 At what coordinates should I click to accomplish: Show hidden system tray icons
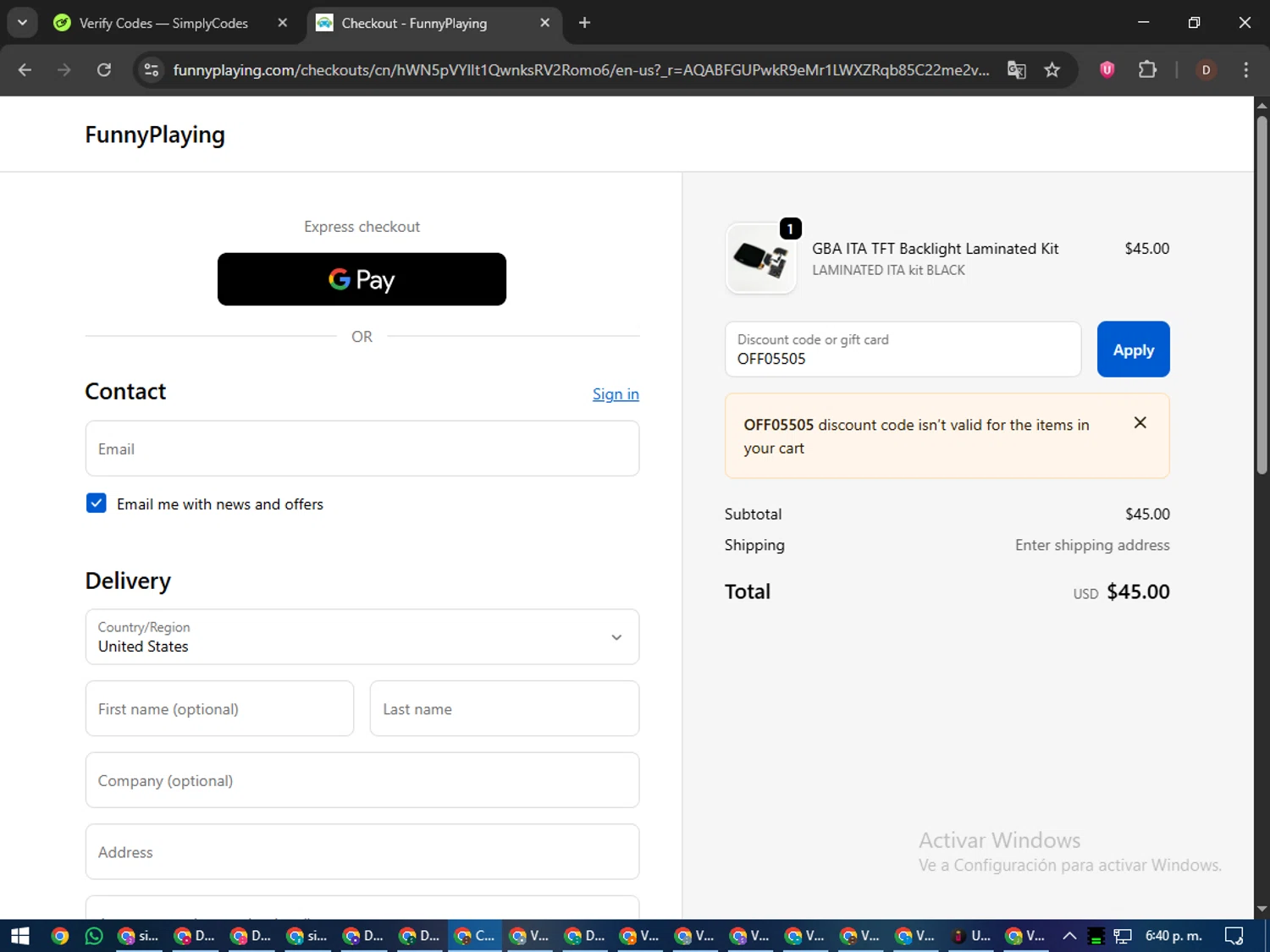[1069, 936]
